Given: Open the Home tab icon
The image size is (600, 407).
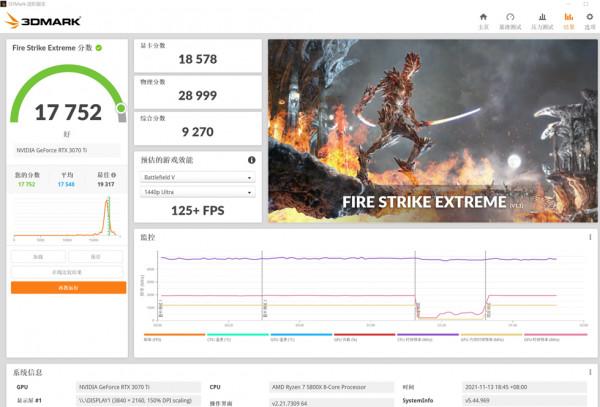Looking at the screenshot, I should tap(483, 21).
